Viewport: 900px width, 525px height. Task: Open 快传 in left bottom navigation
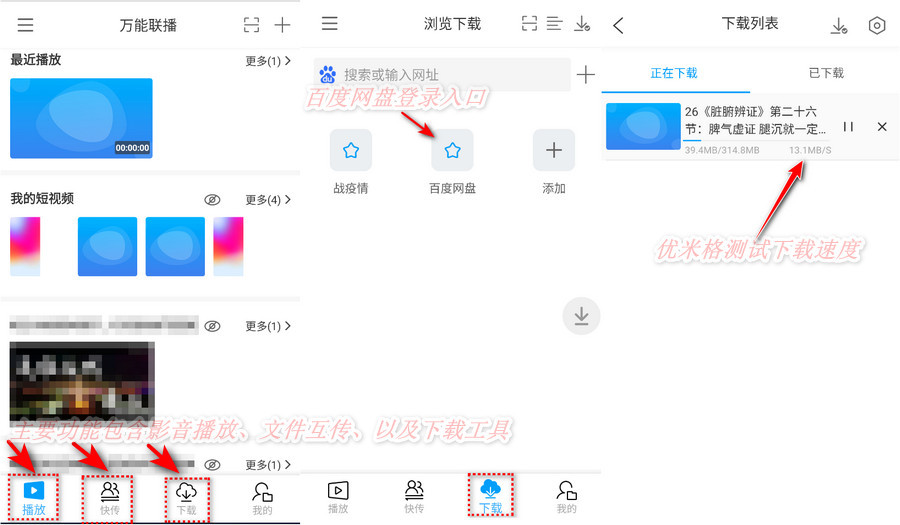coord(110,497)
